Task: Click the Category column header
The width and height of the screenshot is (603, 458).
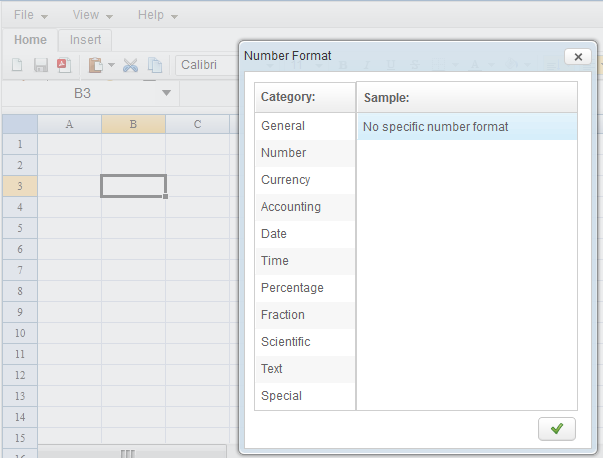Action: click(x=305, y=97)
